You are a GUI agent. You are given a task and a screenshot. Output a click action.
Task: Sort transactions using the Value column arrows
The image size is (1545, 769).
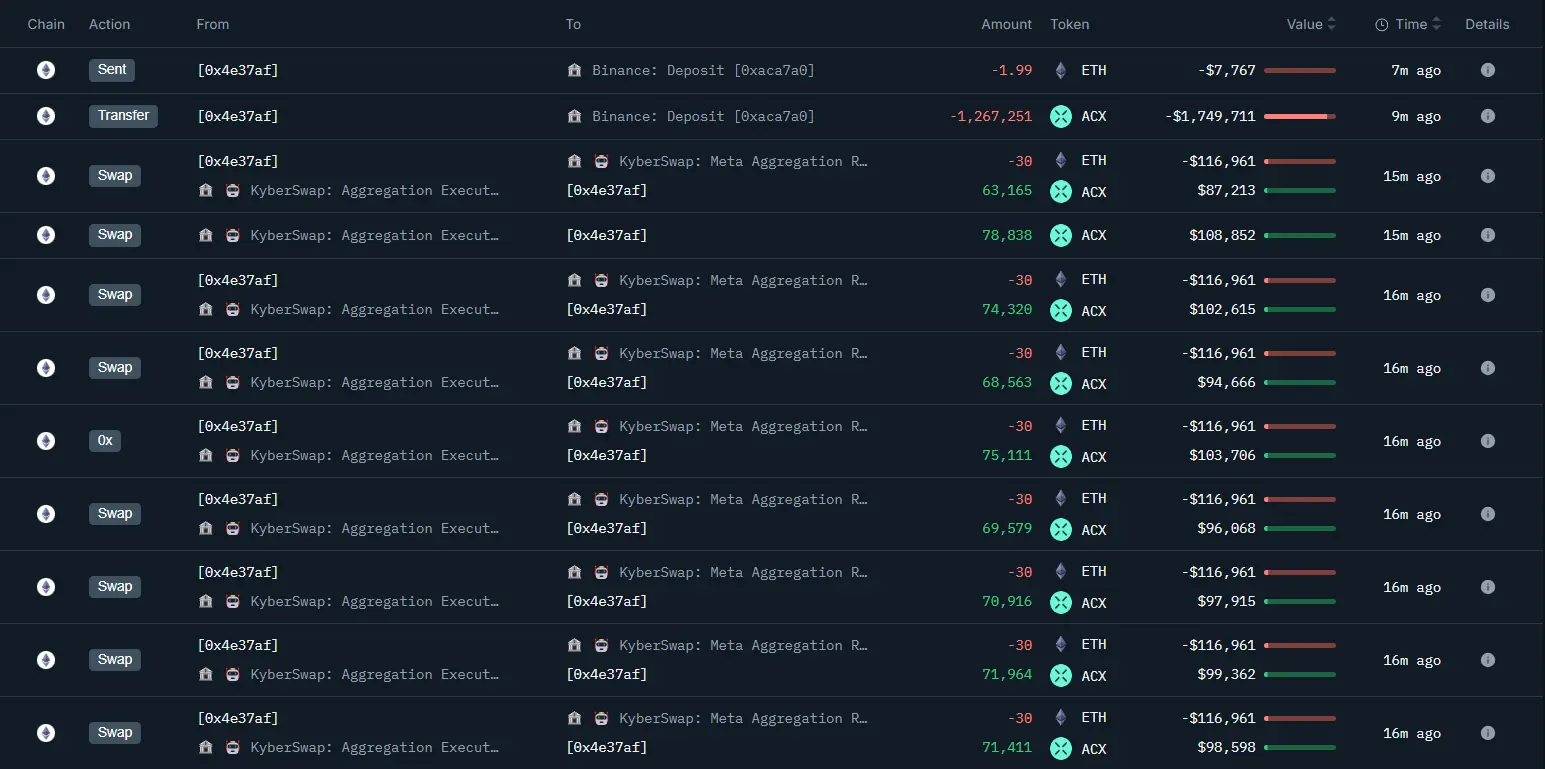coord(1332,23)
